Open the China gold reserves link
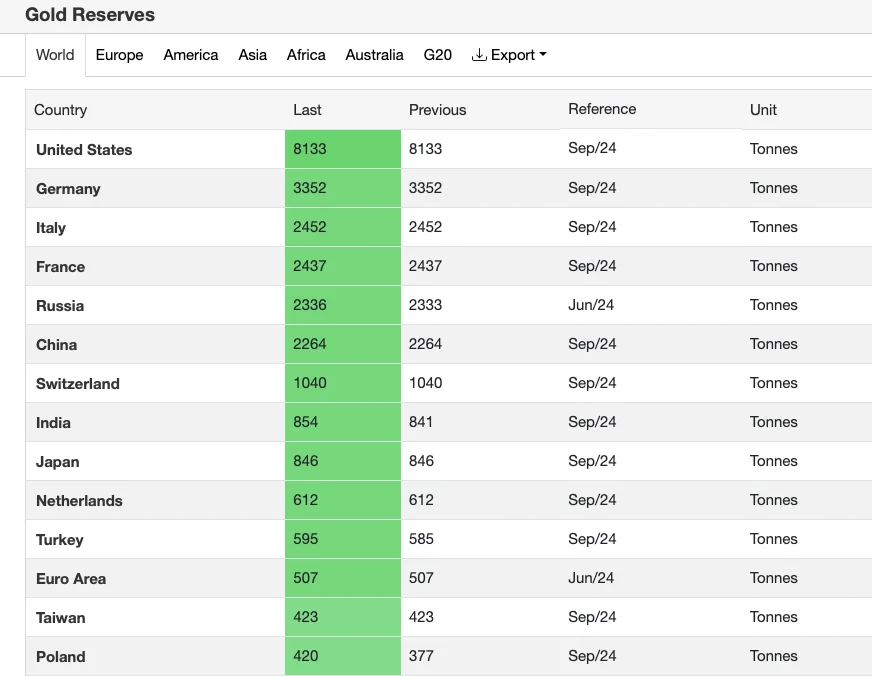This screenshot has width=872, height=676. [57, 345]
